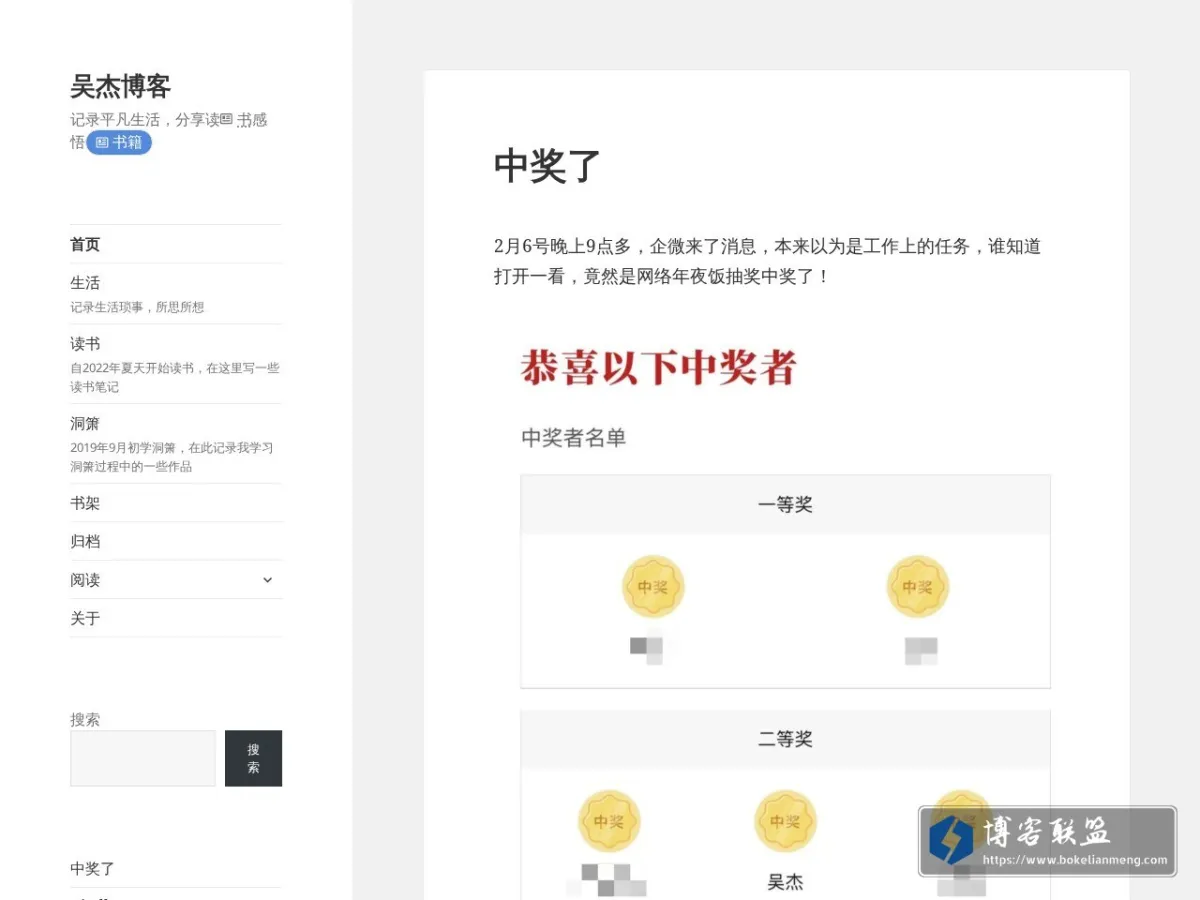Go to the 首页 menu item
The width and height of the screenshot is (1200, 900).
click(x=85, y=245)
